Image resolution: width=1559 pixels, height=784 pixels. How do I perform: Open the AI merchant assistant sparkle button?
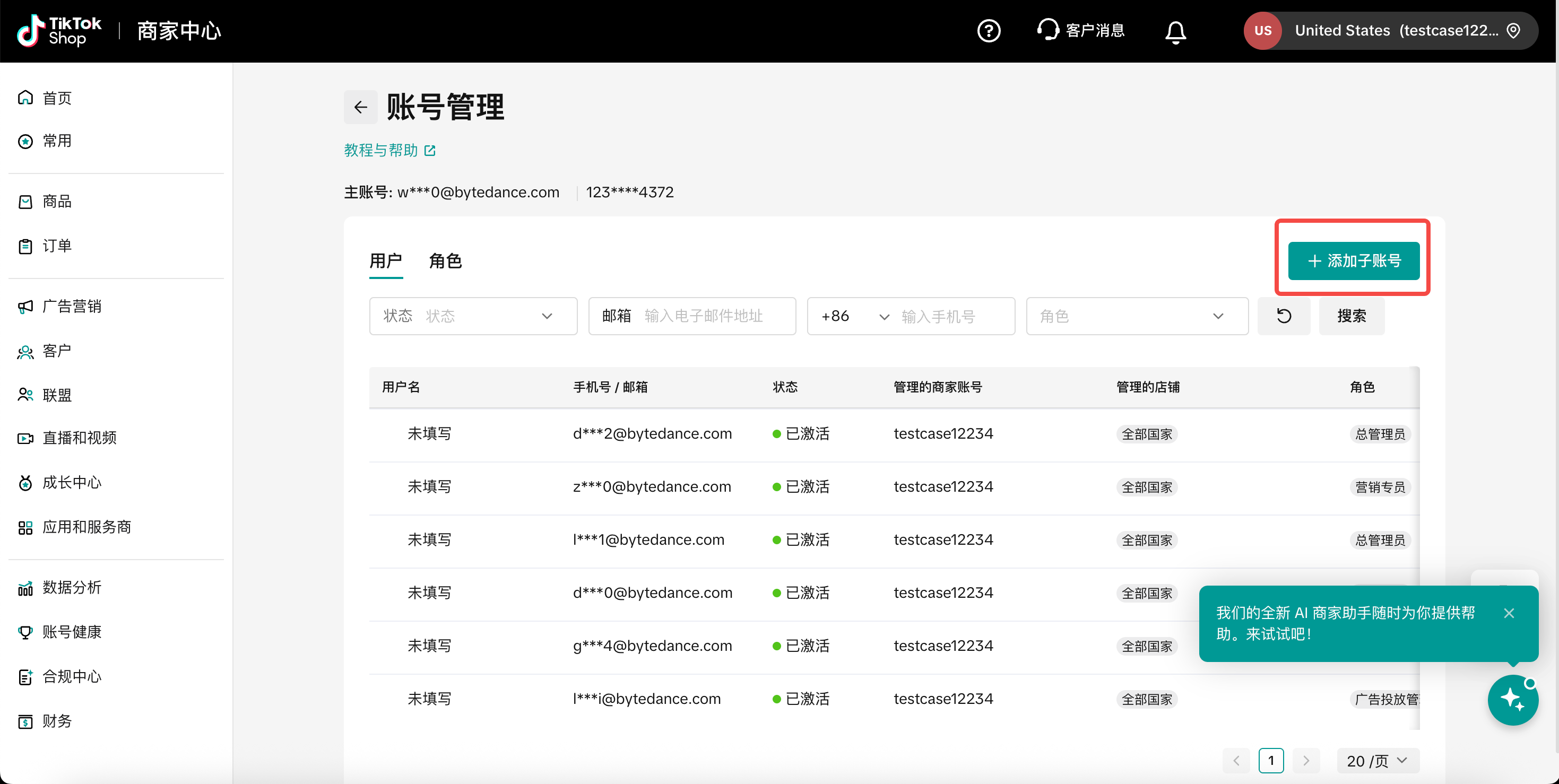pyautogui.click(x=1512, y=699)
